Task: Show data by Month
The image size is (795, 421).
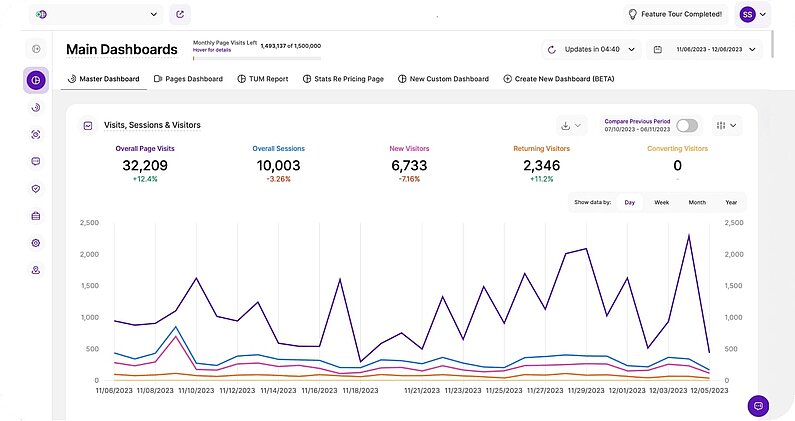Action: pos(696,202)
